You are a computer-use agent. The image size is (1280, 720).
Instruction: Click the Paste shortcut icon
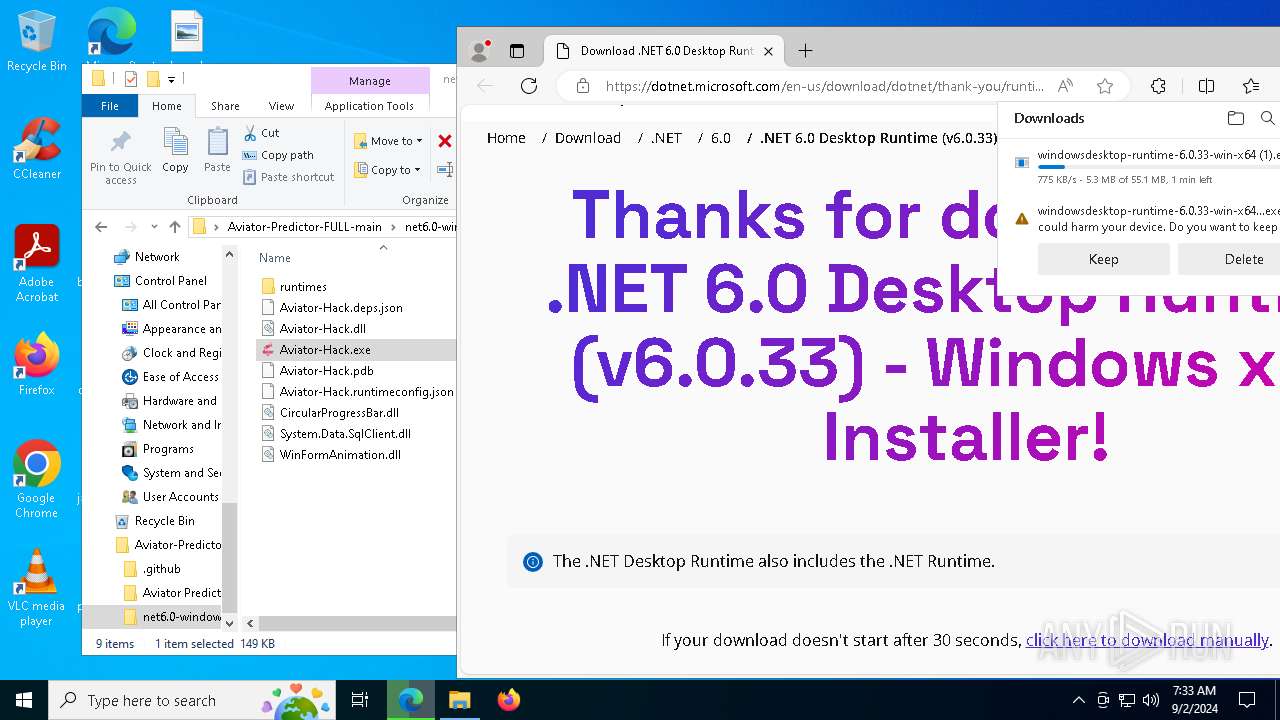[x=250, y=177]
